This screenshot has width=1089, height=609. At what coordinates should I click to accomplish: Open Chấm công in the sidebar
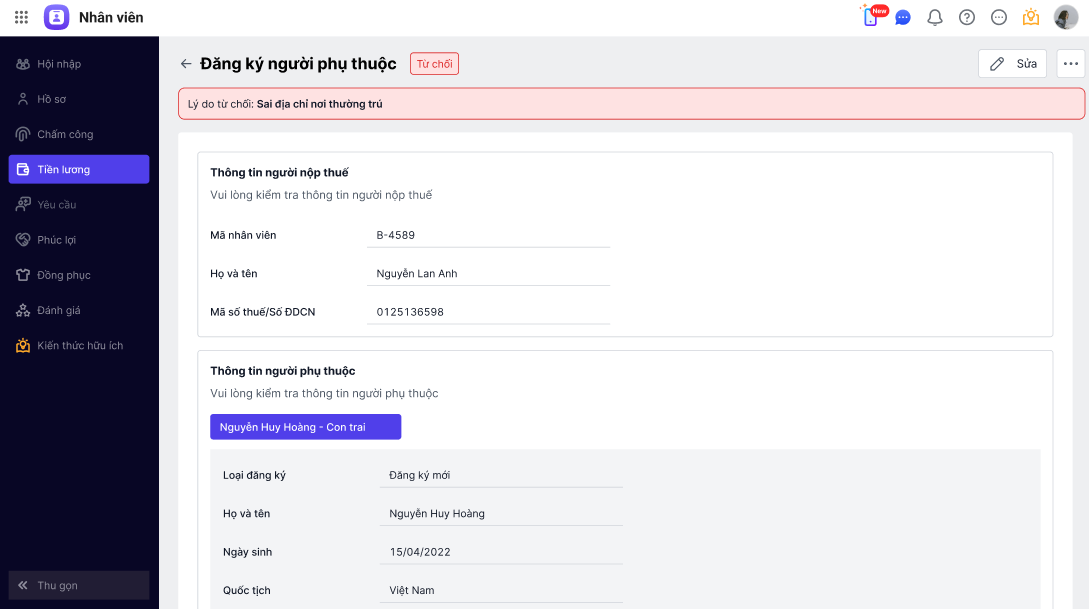pyautogui.click(x=65, y=134)
